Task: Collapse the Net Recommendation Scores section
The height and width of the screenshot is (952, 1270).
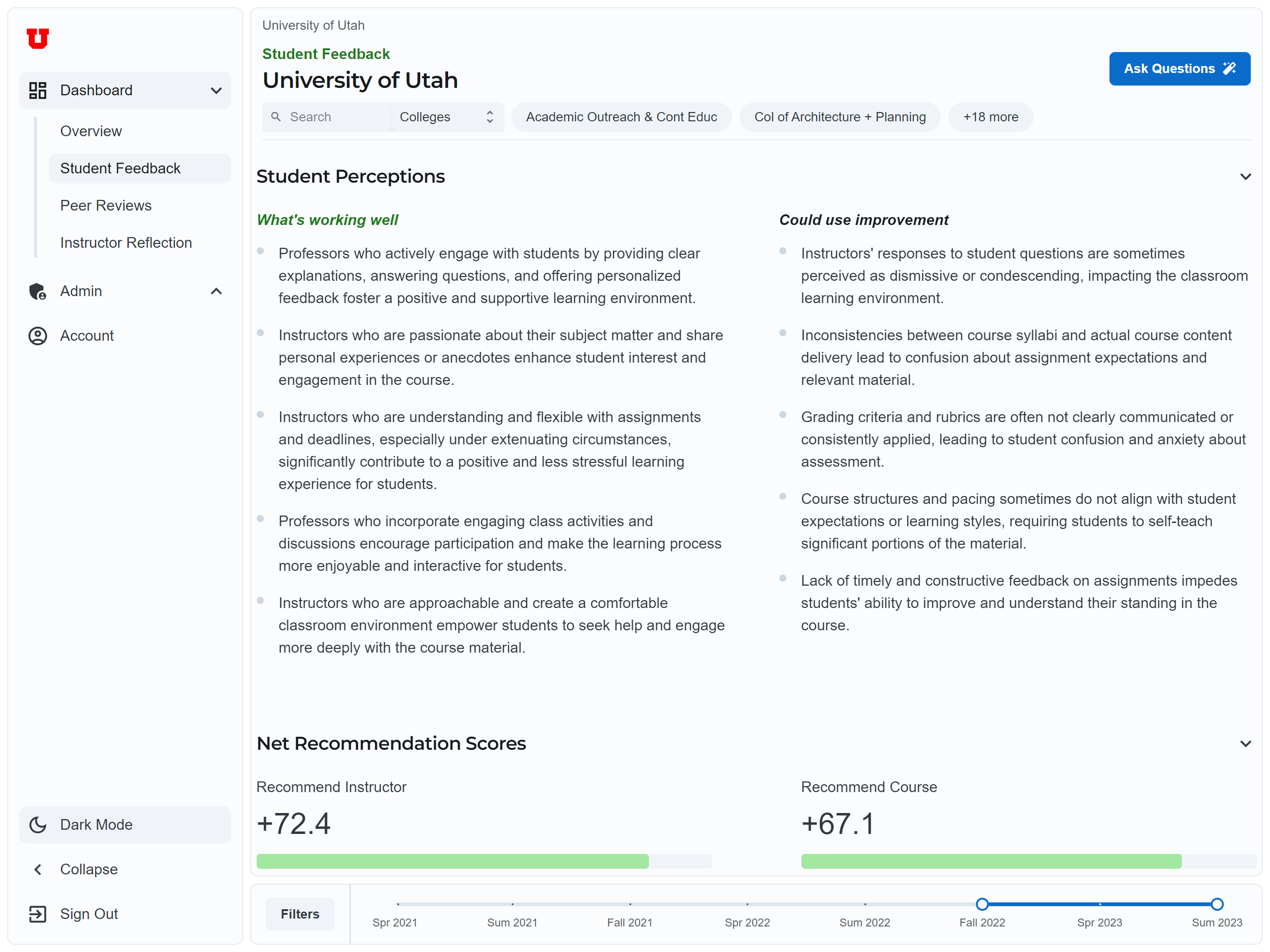Action: [1245, 744]
